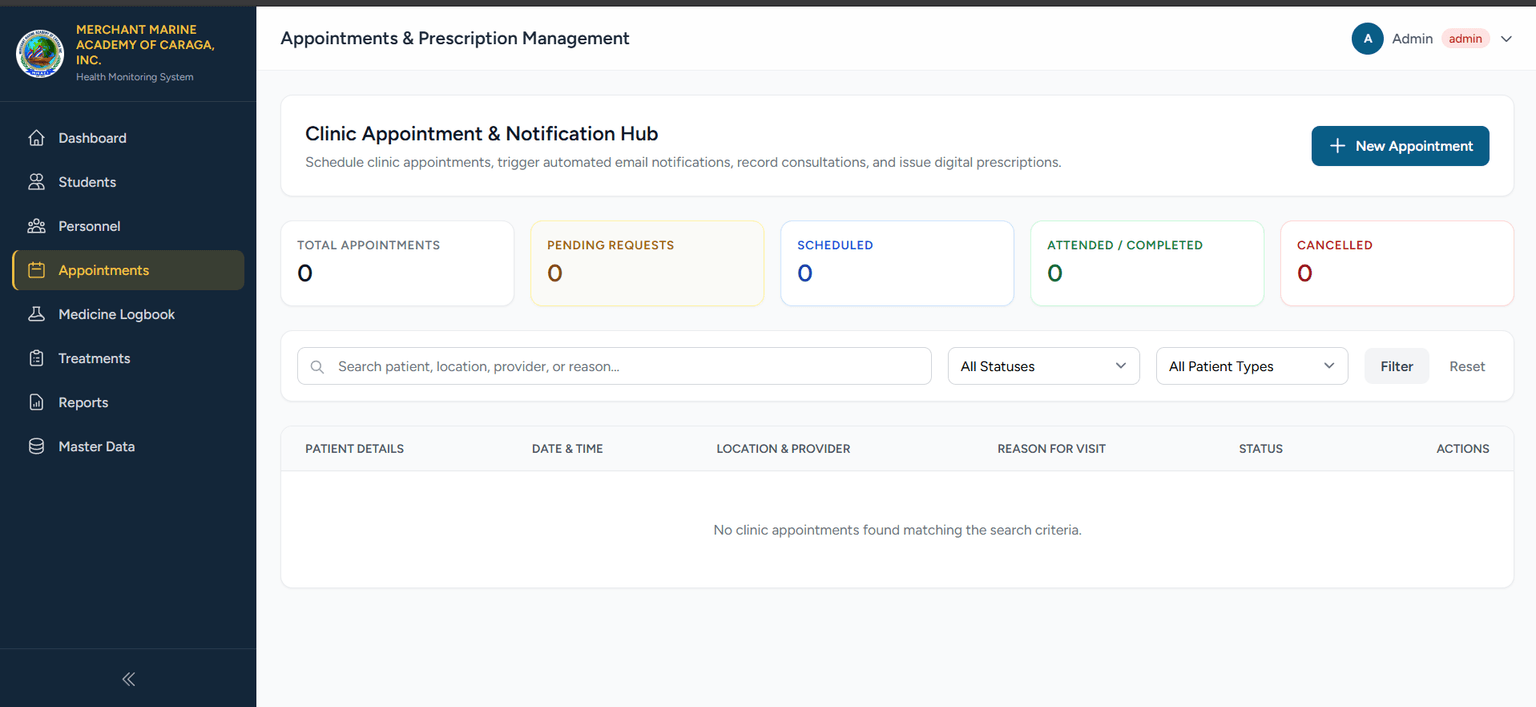Viewport: 1536px width, 707px height.
Task: Open the All Patient Types dropdown
Action: coord(1252,366)
